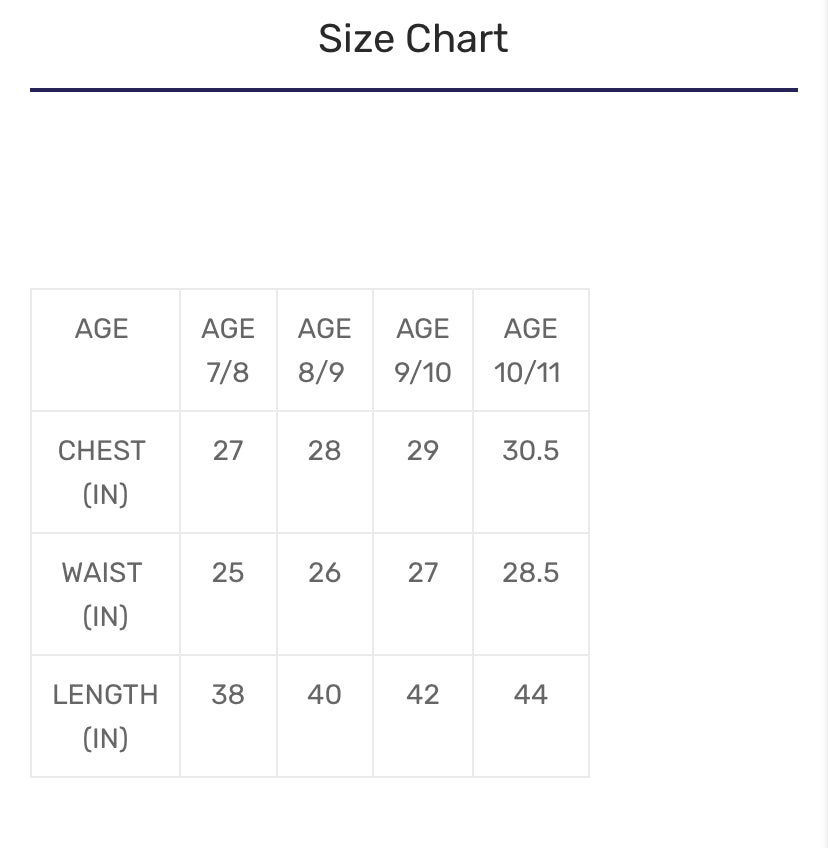828x848 pixels.
Task: Select the LENGTH (IN) row label
Action: (x=105, y=716)
